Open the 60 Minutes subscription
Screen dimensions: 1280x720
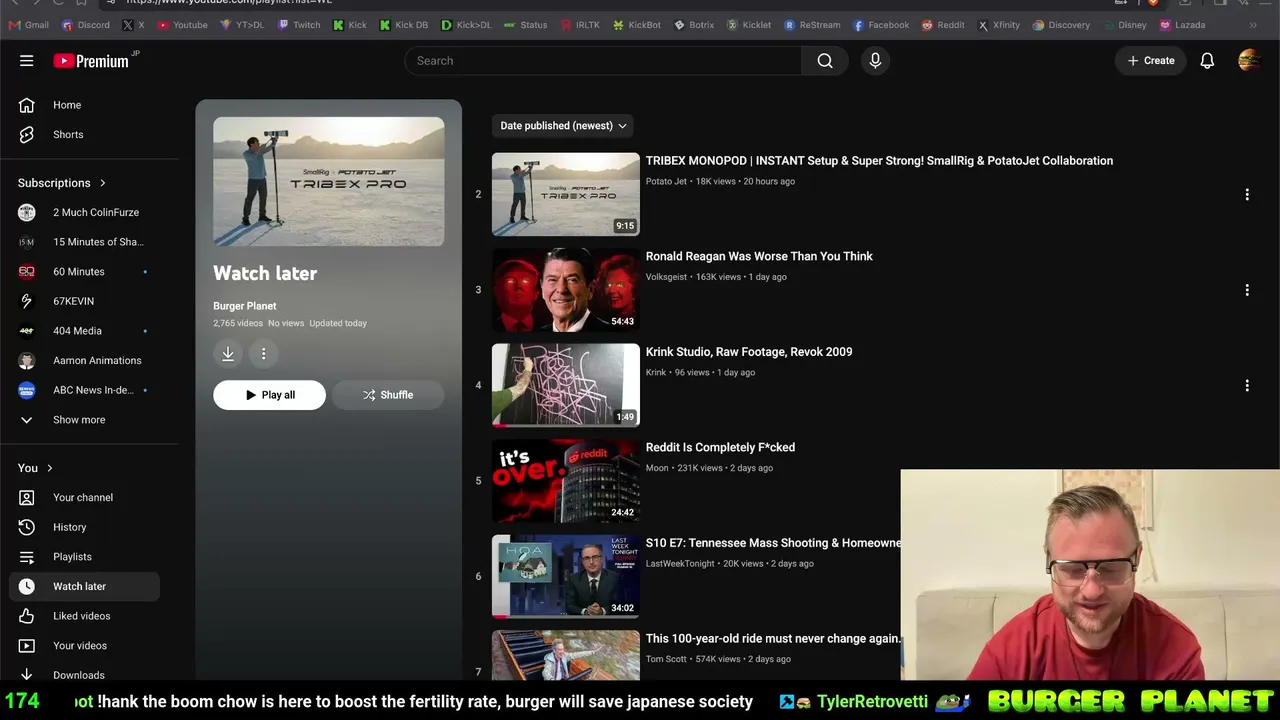click(85, 272)
